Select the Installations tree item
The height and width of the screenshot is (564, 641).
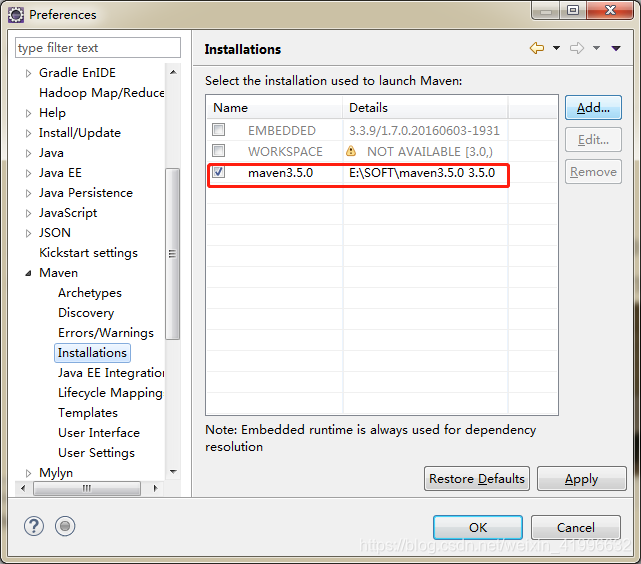92,353
